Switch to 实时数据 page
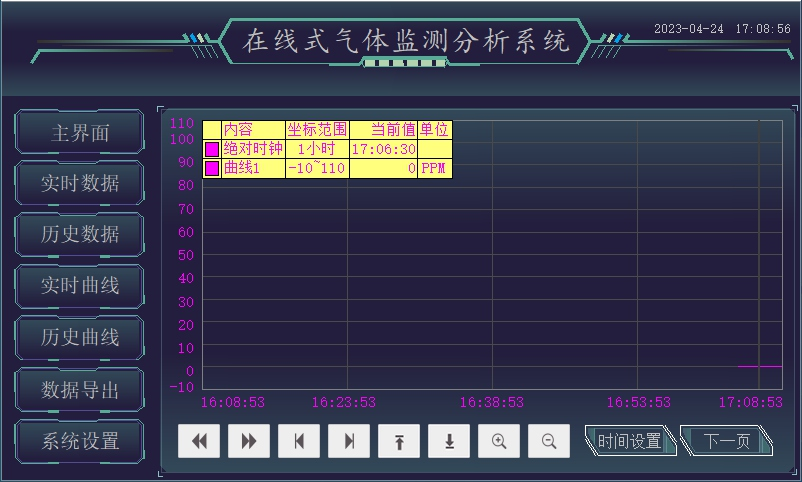Screen dimensions: 802x482 point(80,183)
